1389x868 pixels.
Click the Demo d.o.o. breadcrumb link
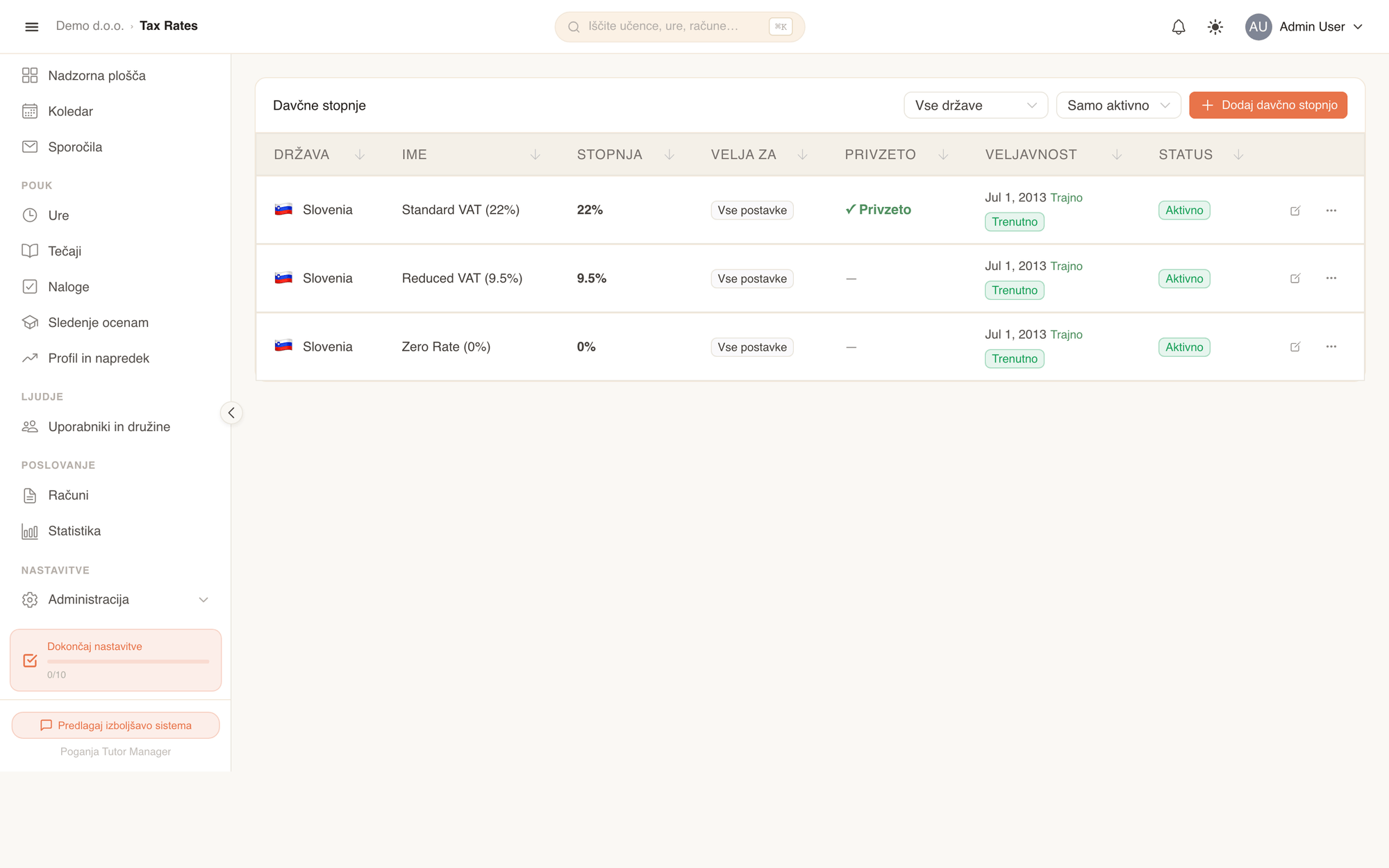(90, 26)
